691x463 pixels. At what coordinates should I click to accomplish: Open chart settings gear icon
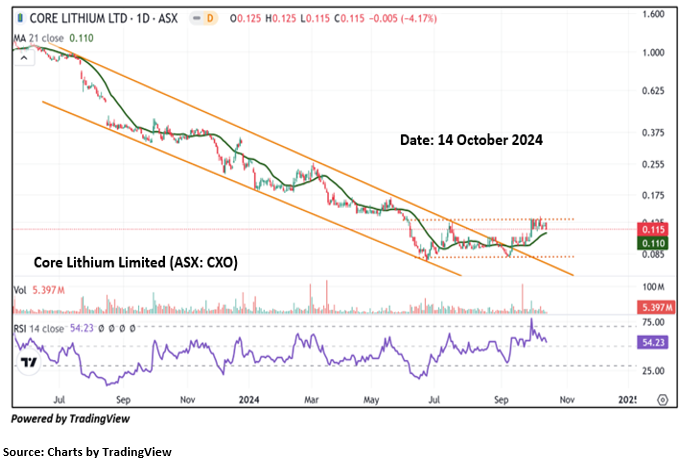pos(662,400)
